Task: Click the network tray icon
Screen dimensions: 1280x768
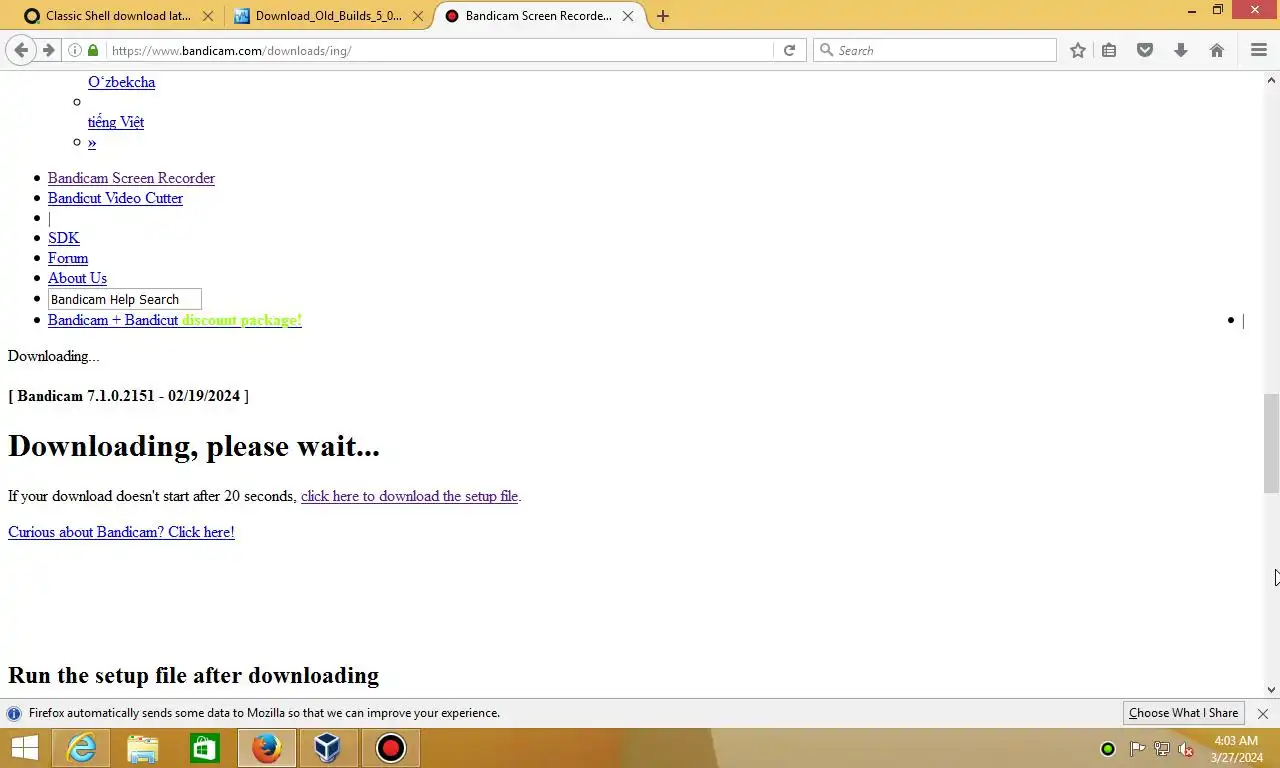Action: [x=1162, y=749]
